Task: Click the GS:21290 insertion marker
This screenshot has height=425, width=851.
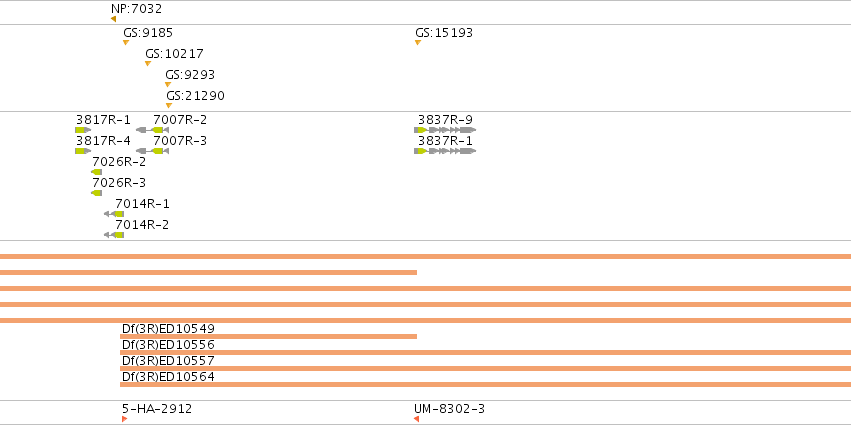Action: click(169, 106)
